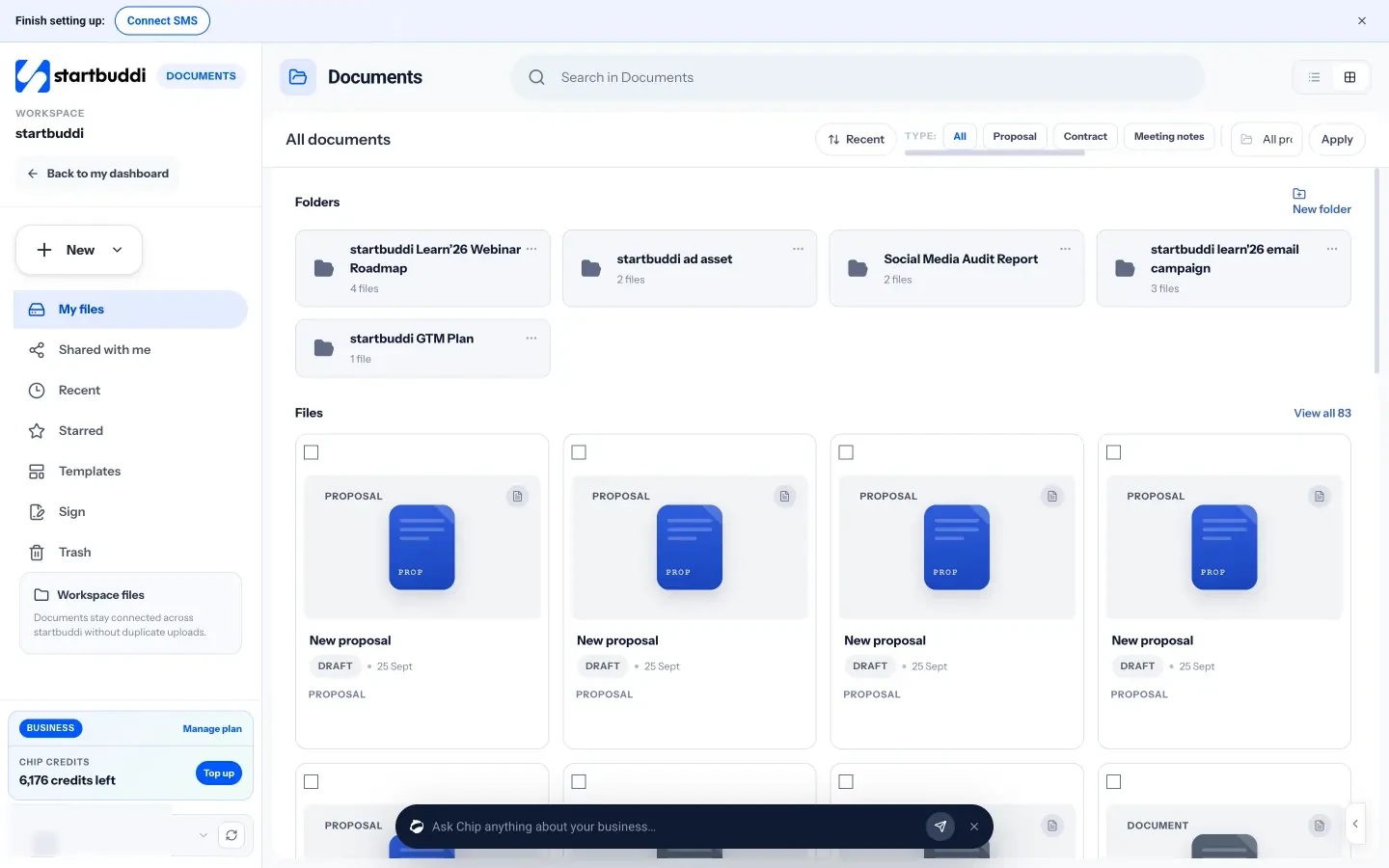Go Back to my dashboard
Screen dimensions: 1389x868
(97, 174)
